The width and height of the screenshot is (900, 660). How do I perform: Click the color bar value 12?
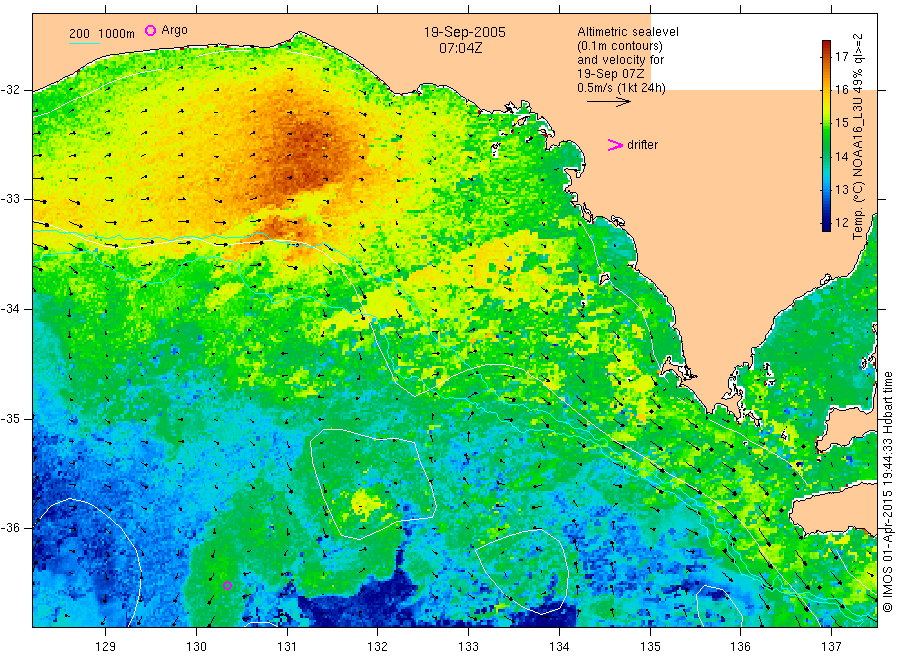coord(841,223)
